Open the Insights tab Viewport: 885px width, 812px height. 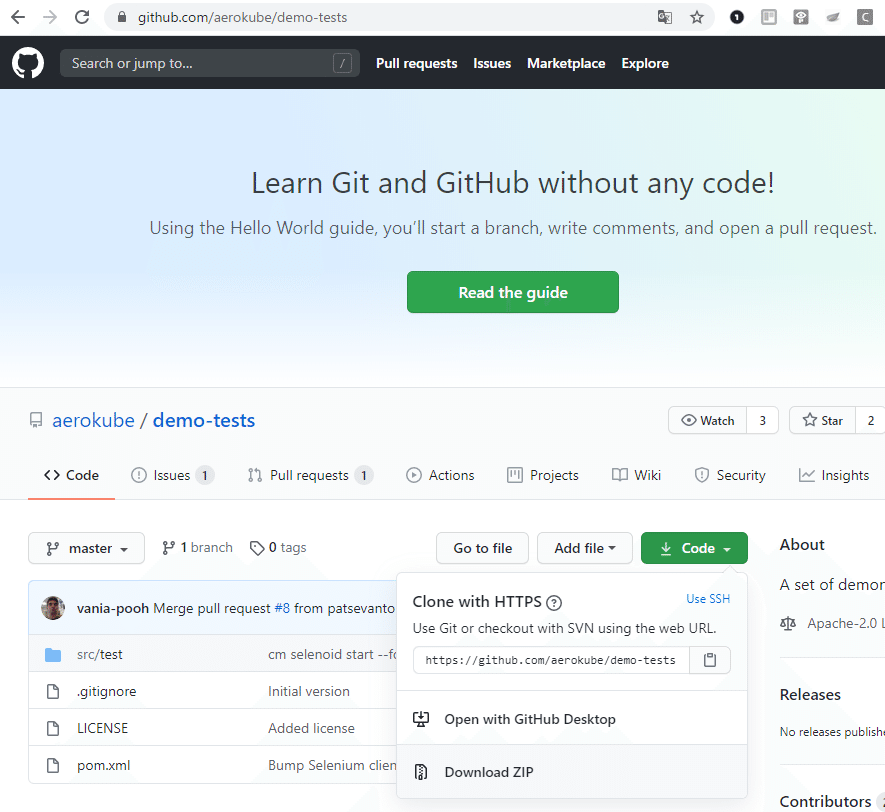click(x=834, y=475)
